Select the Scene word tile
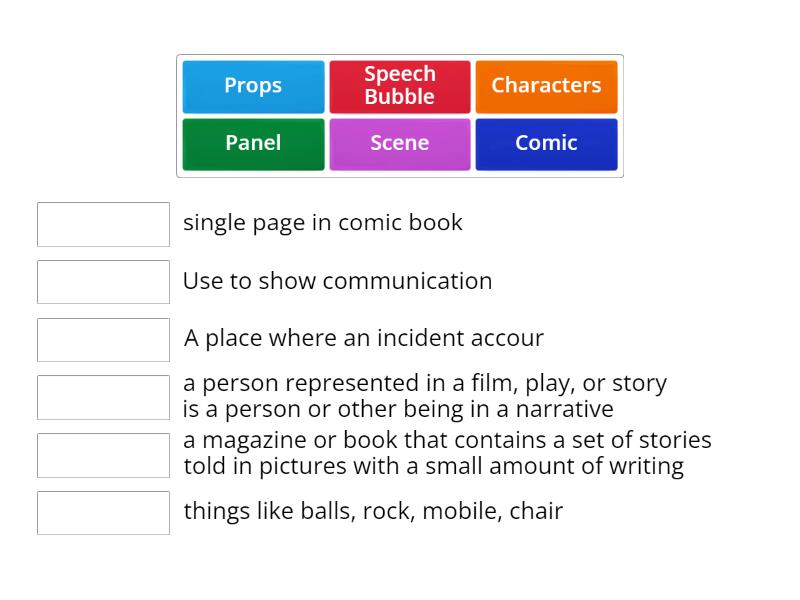 pyautogui.click(x=399, y=143)
